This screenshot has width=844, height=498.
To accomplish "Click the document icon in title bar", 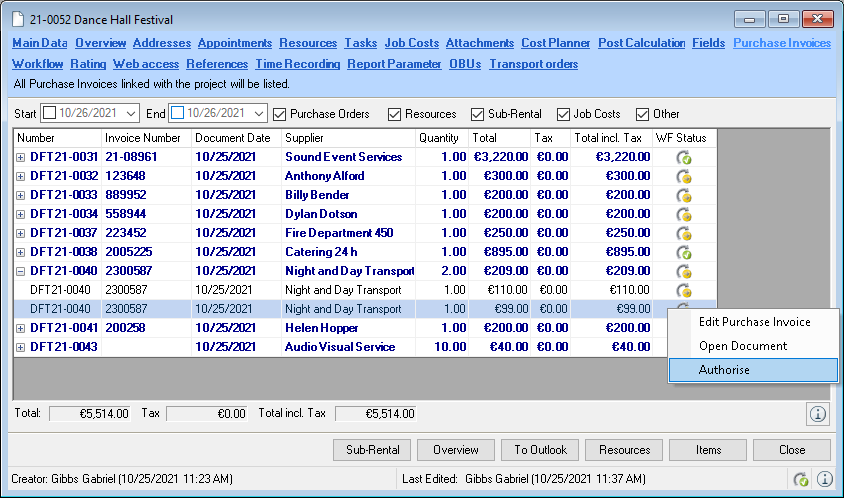I will click(19, 20).
